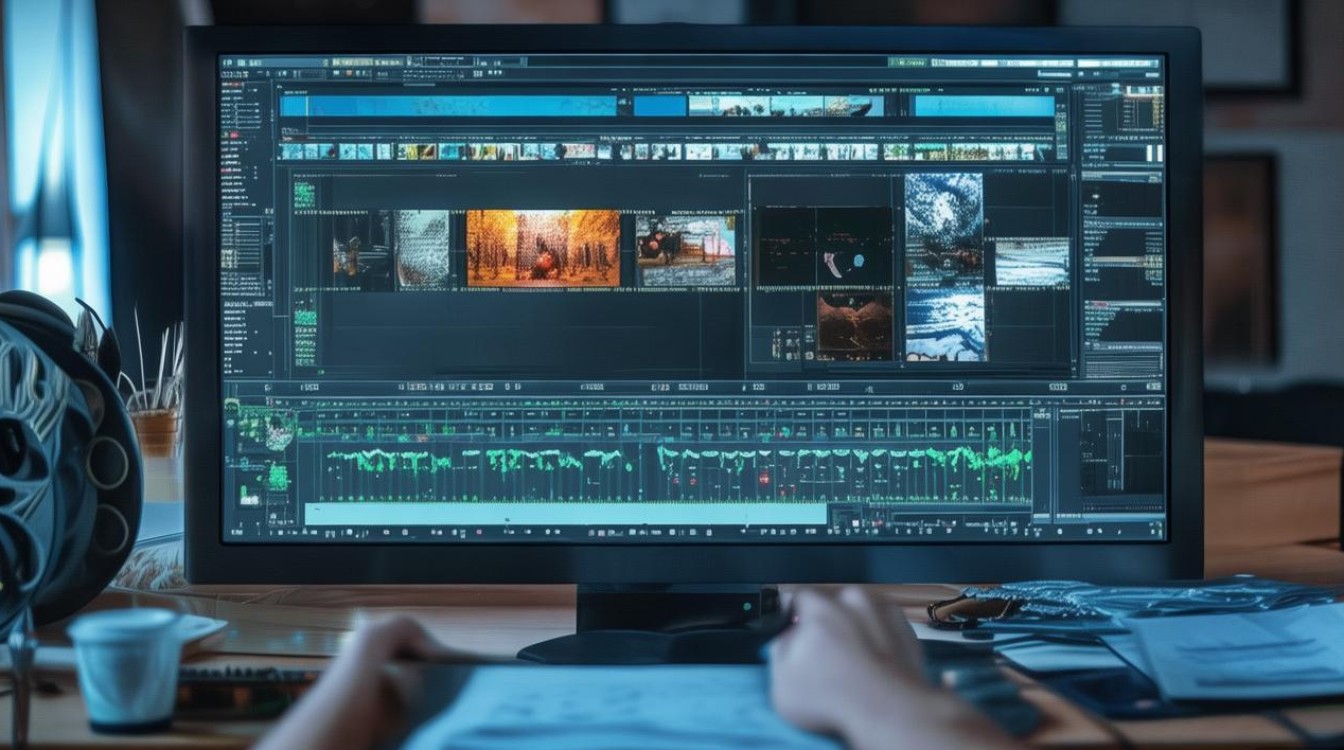The height and width of the screenshot is (750, 1344).
Task: Select the gray textured thumbnail left of forest image
Action: (421, 249)
